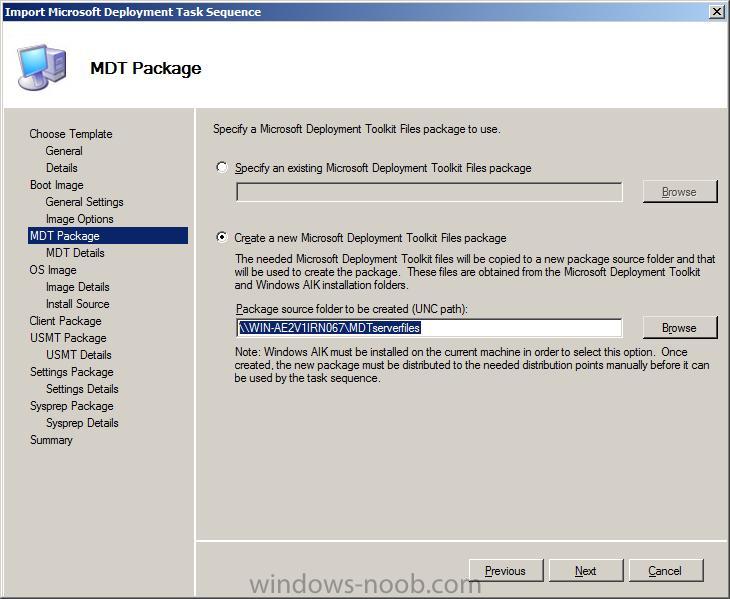Go to Sysprep Package step
Image resolution: width=730 pixels, height=599 pixels.
pos(72,406)
